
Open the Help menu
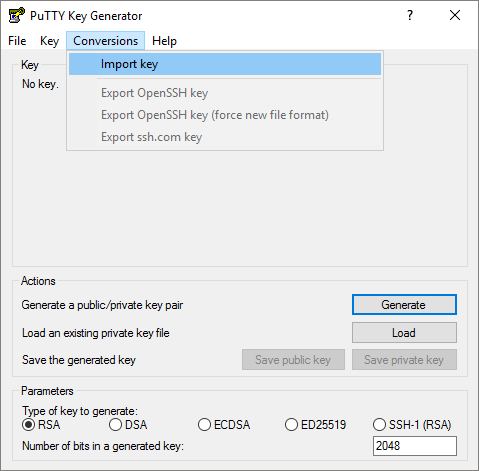point(164,41)
